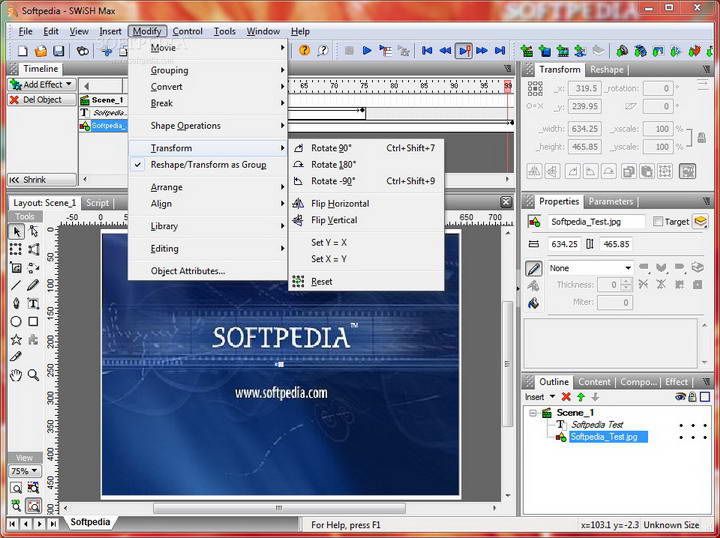Toggle Reshape/Transform as Group option

click(208, 165)
